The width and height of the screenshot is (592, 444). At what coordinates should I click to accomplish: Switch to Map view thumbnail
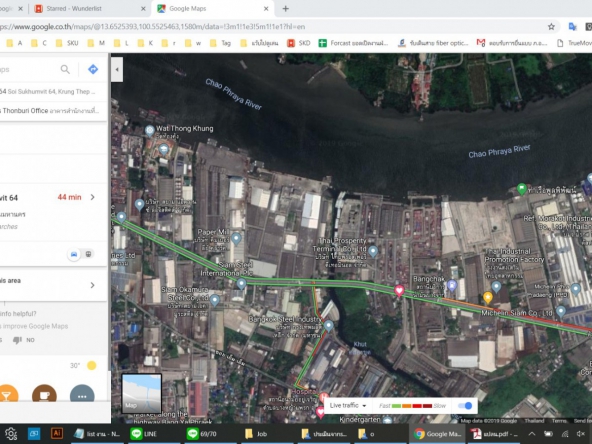click(x=142, y=393)
